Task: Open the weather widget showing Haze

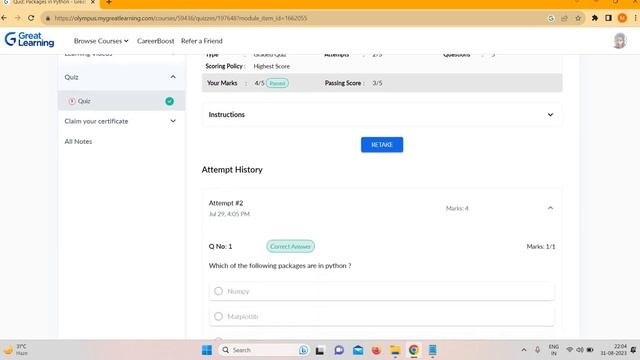Action: click(16, 350)
